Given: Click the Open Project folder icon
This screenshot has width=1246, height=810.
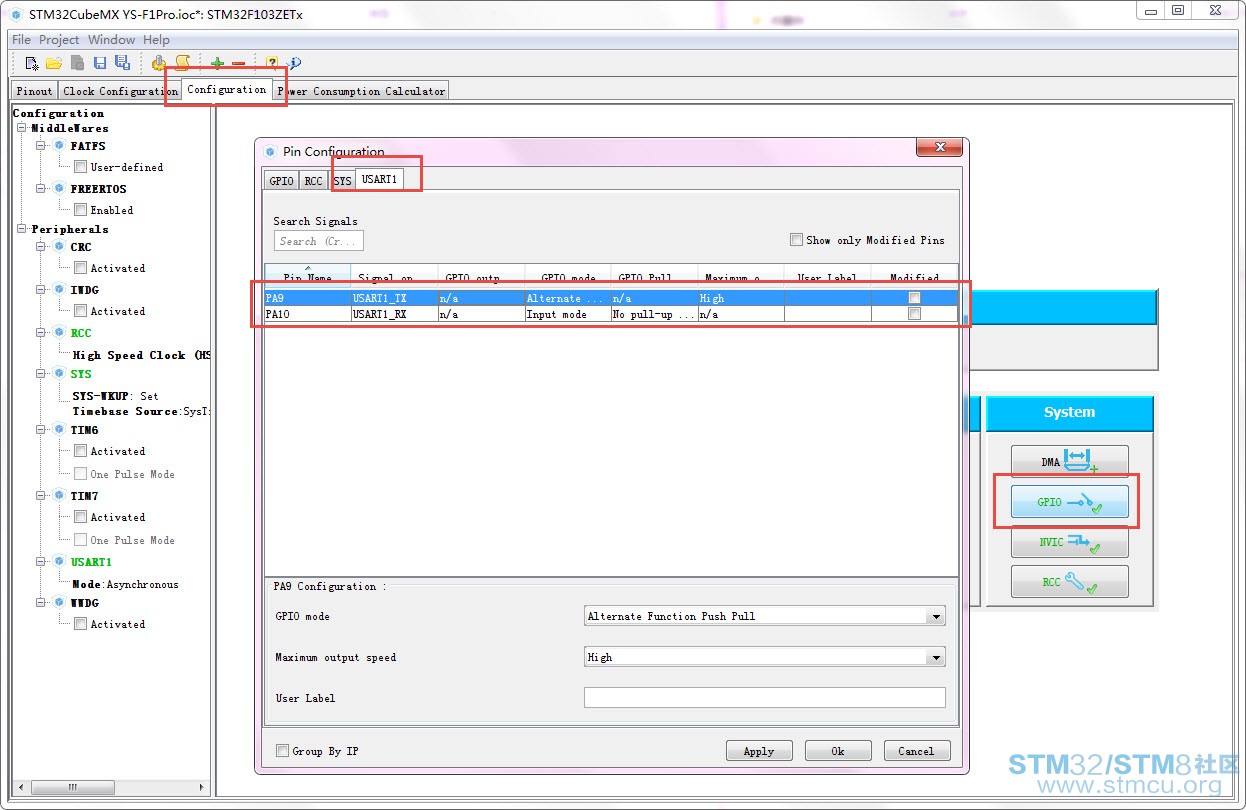Looking at the screenshot, I should click(x=54, y=63).
